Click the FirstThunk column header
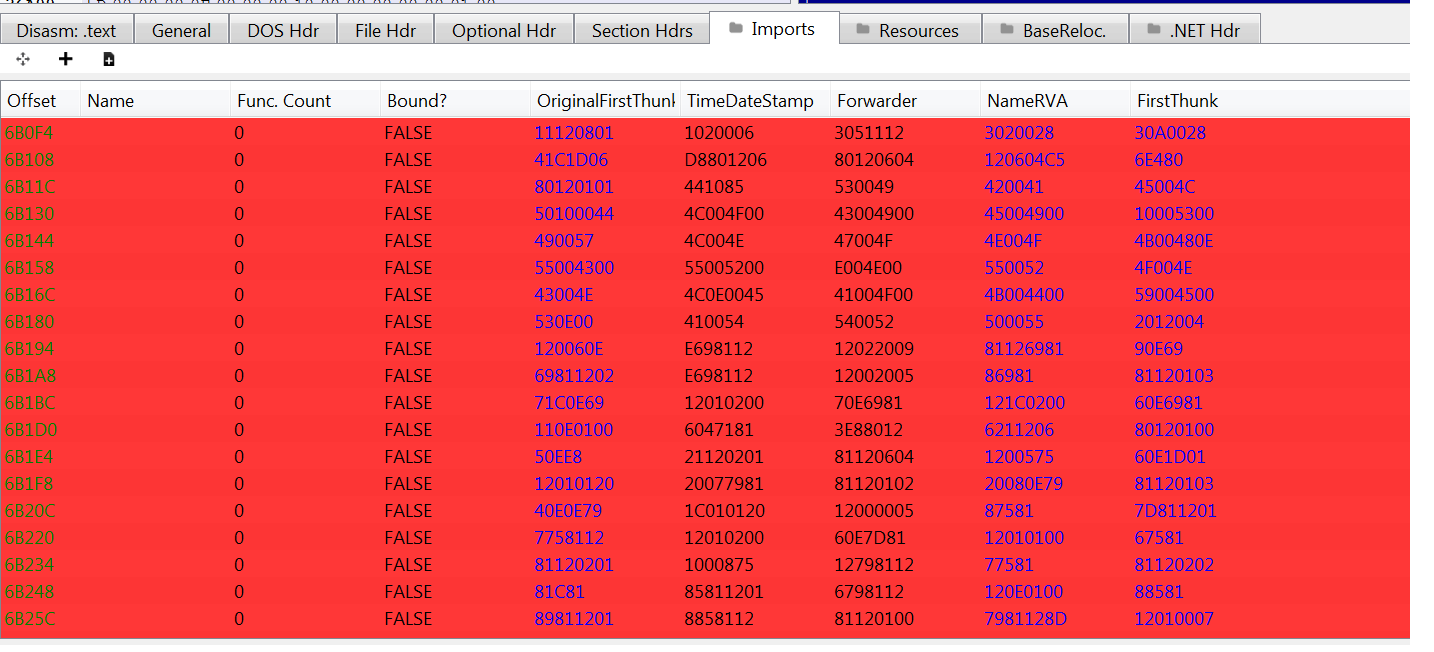Viewport: 1434px width, 652px height. tap(1270, 101)
